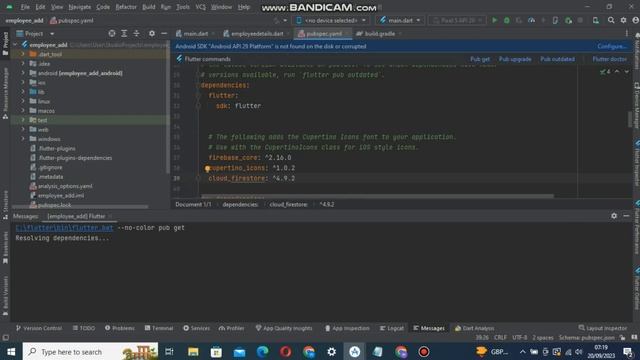Click Pub upgrade link
Screen dimensions: 640x360
pos(515,59)
